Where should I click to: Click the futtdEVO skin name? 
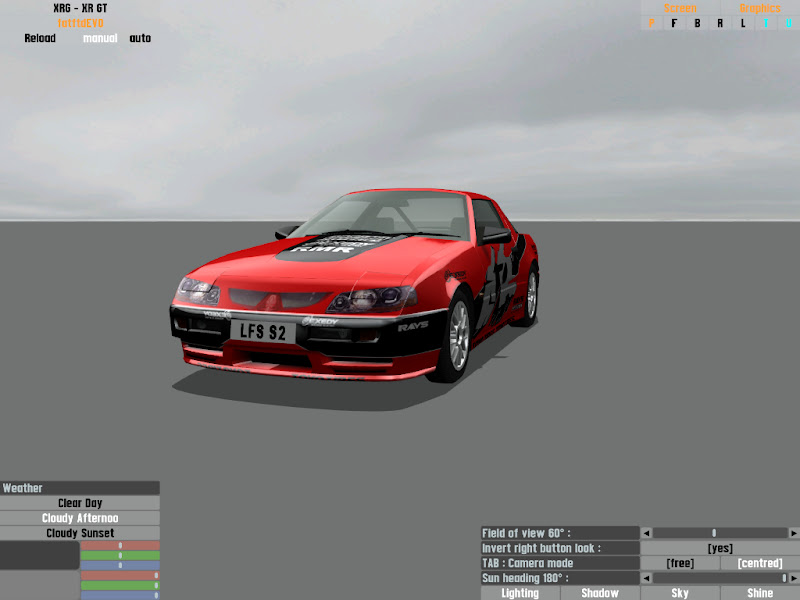[80, 23]
